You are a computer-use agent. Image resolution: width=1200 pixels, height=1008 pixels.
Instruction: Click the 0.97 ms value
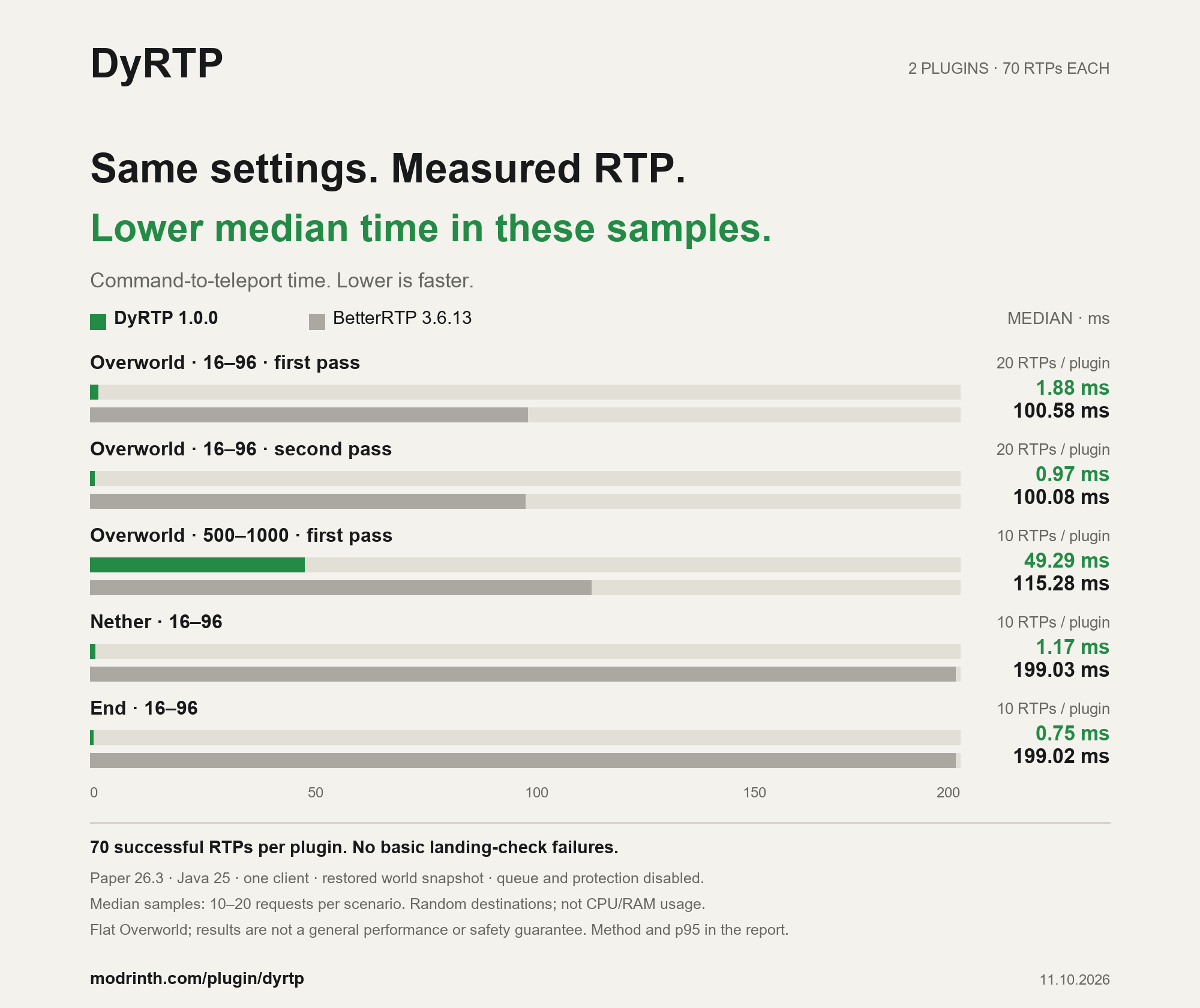pos(1073,475)
